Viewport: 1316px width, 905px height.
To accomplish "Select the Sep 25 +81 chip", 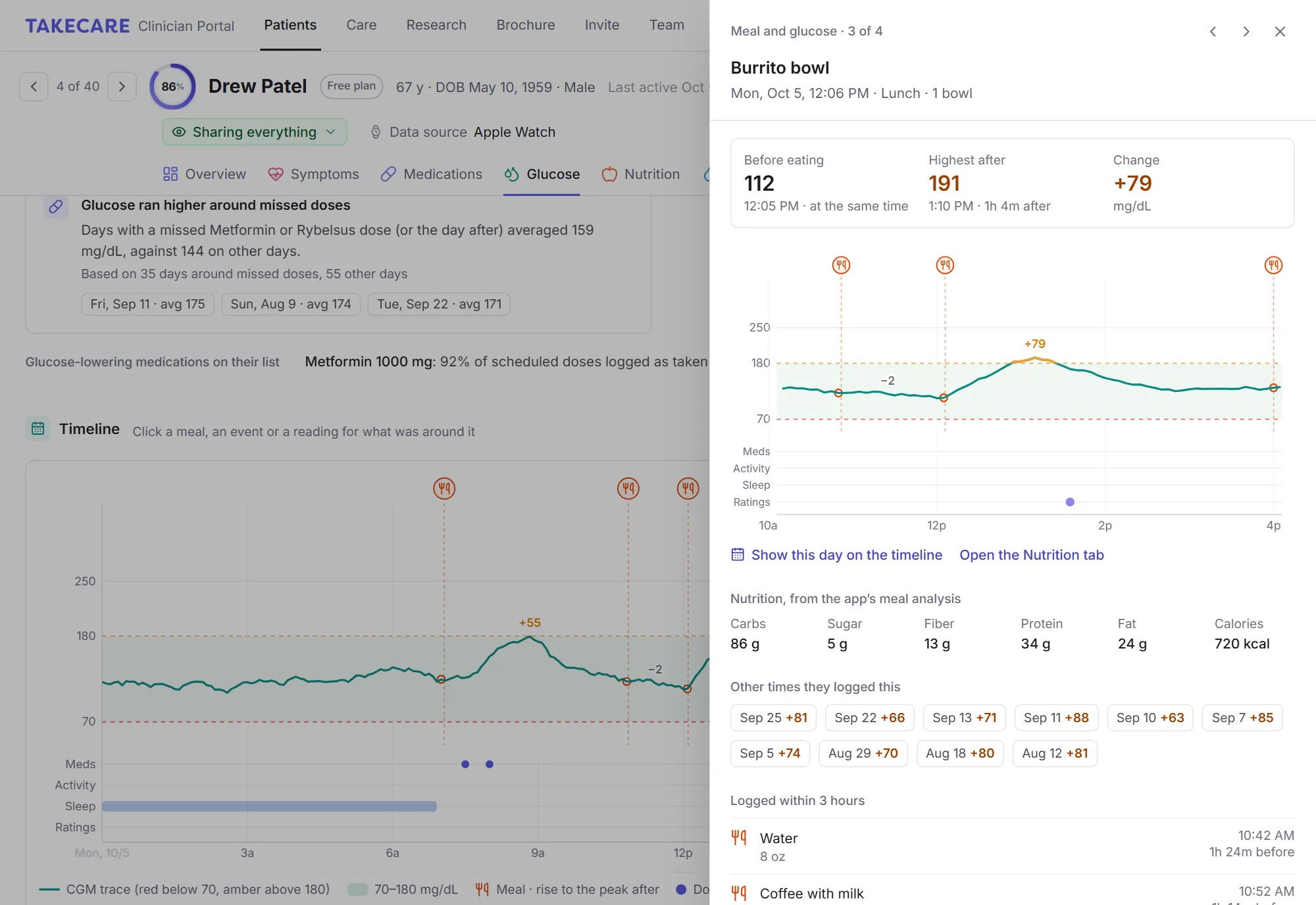I will pyautogui.click(x=773, y=718).
